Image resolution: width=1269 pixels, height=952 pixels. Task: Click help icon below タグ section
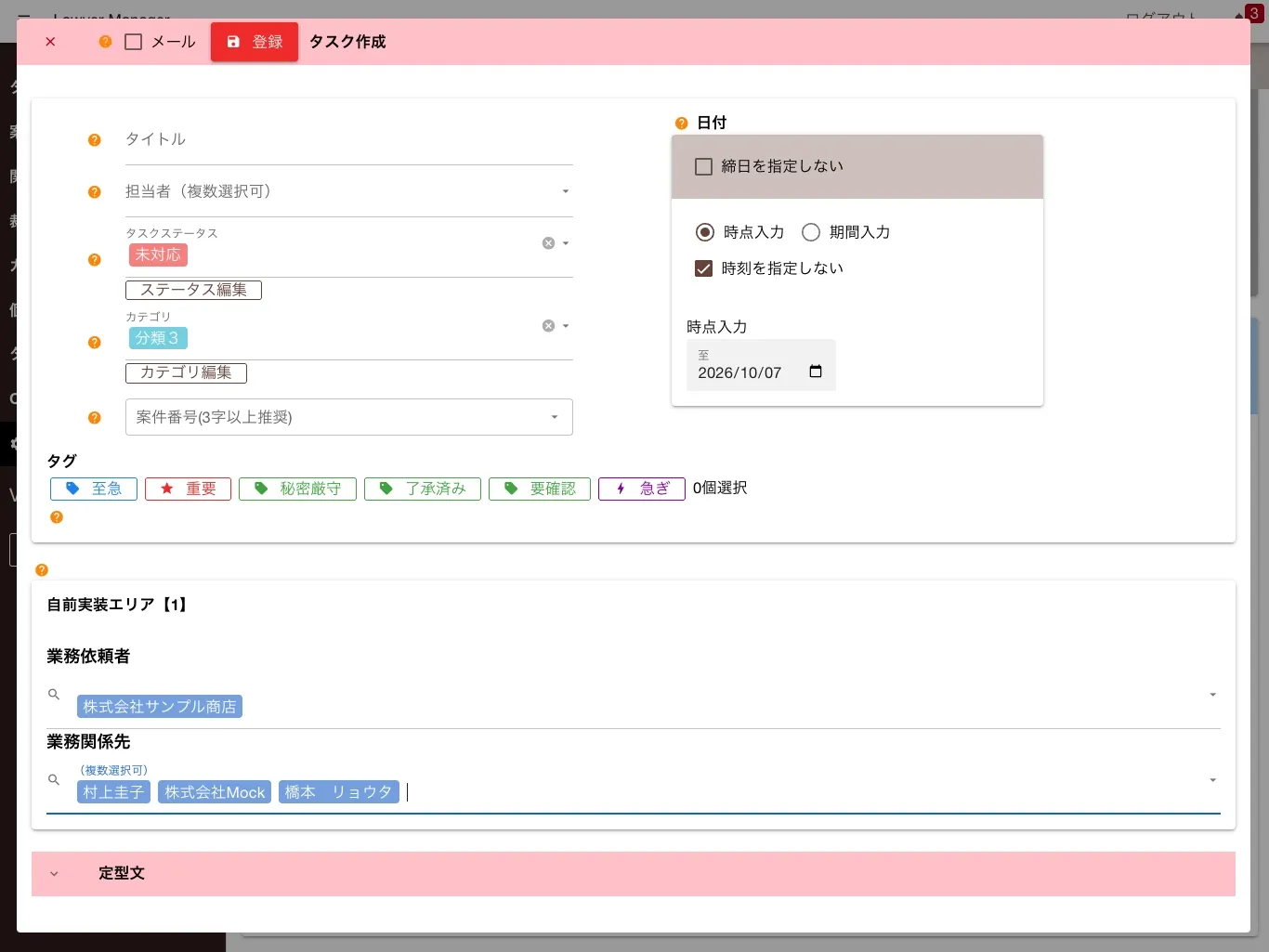coord(57,517)
